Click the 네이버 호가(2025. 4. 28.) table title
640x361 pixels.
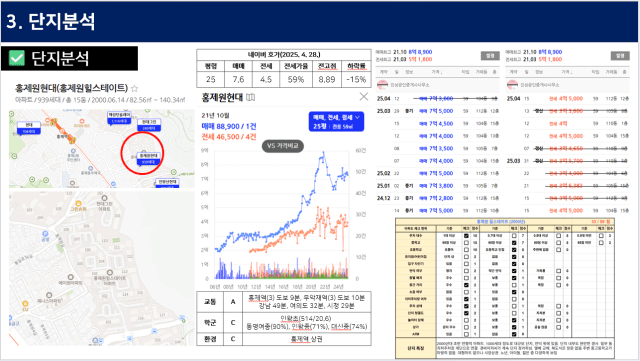tap(284, 55)
